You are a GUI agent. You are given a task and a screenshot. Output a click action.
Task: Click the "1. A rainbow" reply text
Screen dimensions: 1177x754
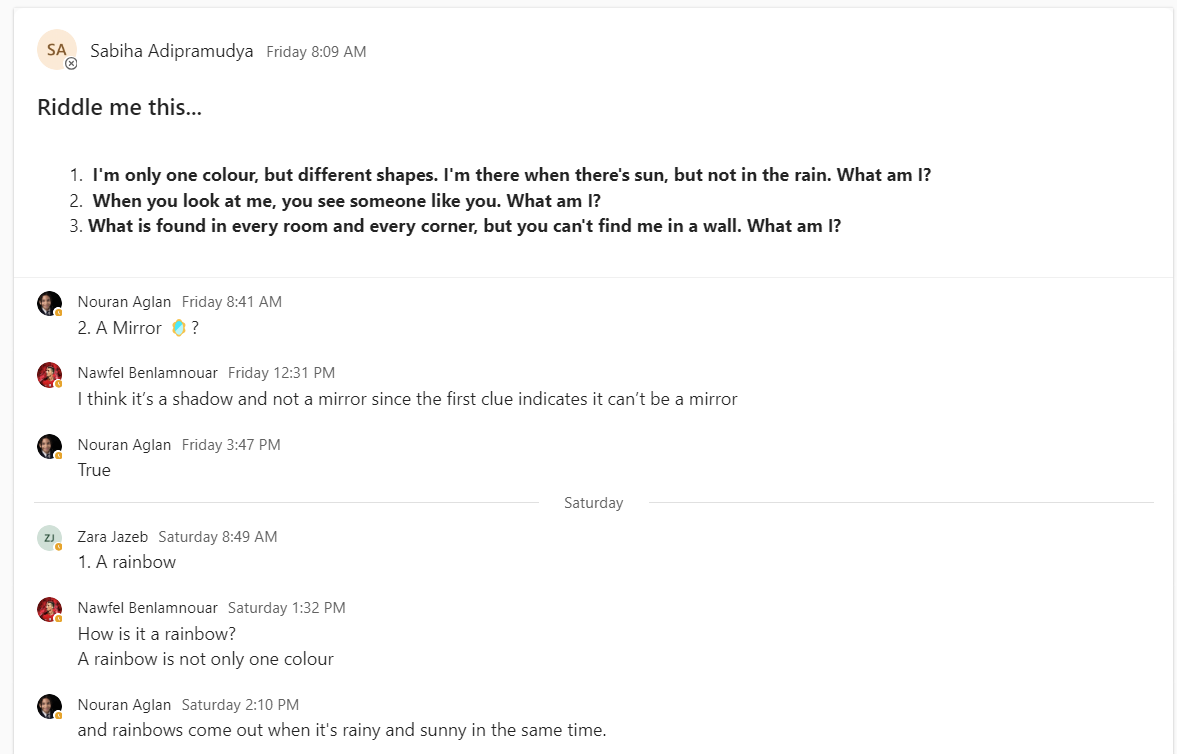pyautogui.click(x=127, y=562)
